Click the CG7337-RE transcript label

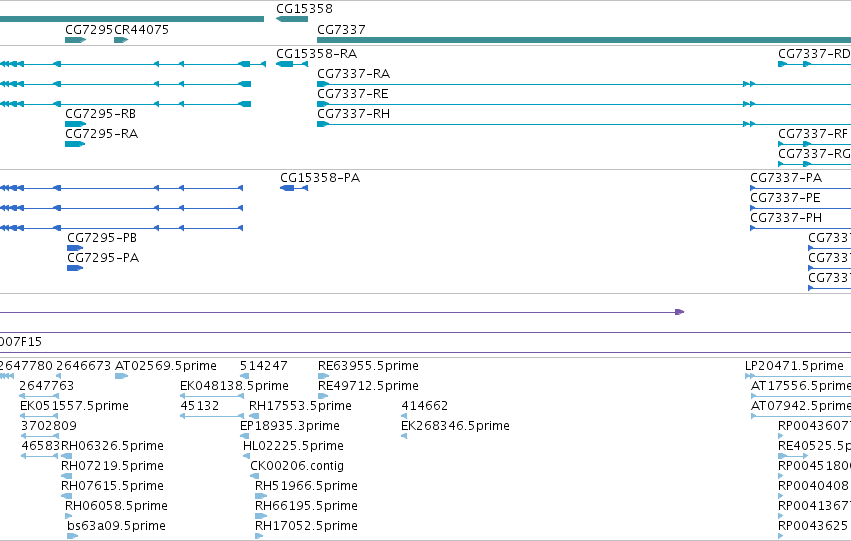[x=353, y=93]
